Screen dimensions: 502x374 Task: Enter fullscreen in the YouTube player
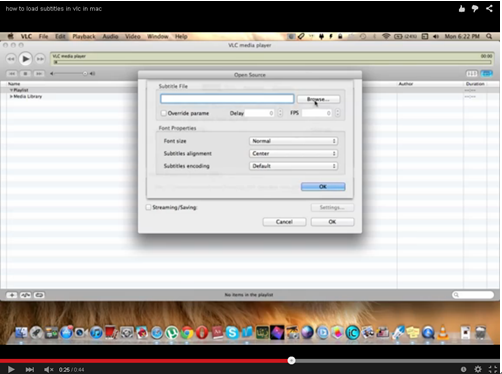pos(493,369)
